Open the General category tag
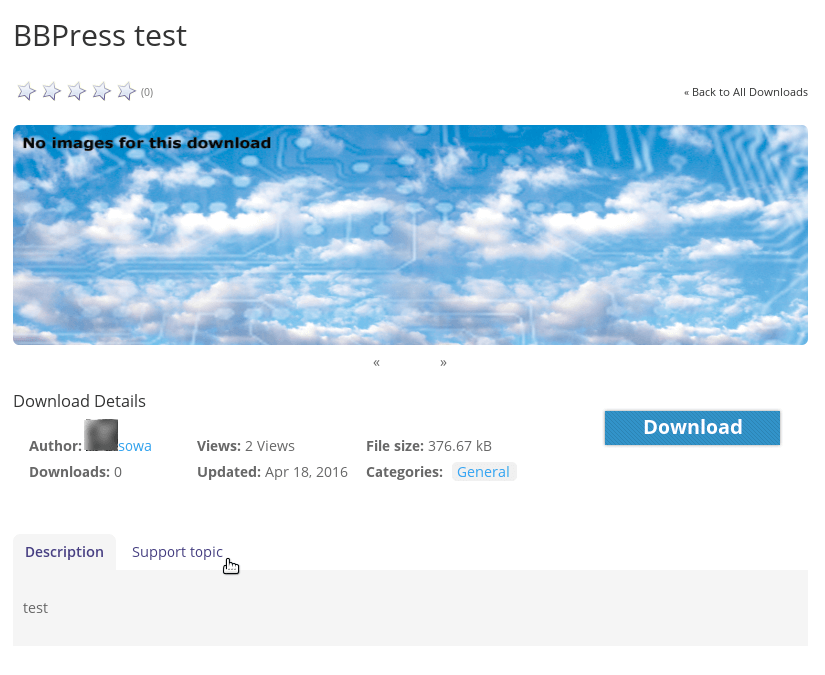The image size is (825, 675). 483,472
